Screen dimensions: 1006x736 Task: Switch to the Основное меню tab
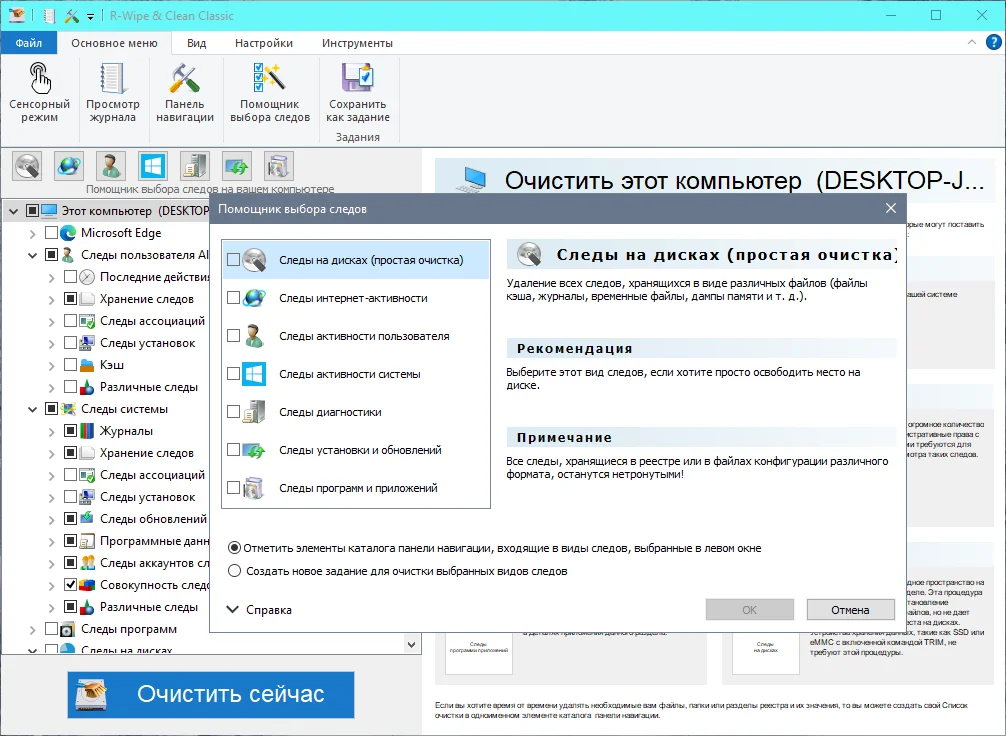pos(114,43)
